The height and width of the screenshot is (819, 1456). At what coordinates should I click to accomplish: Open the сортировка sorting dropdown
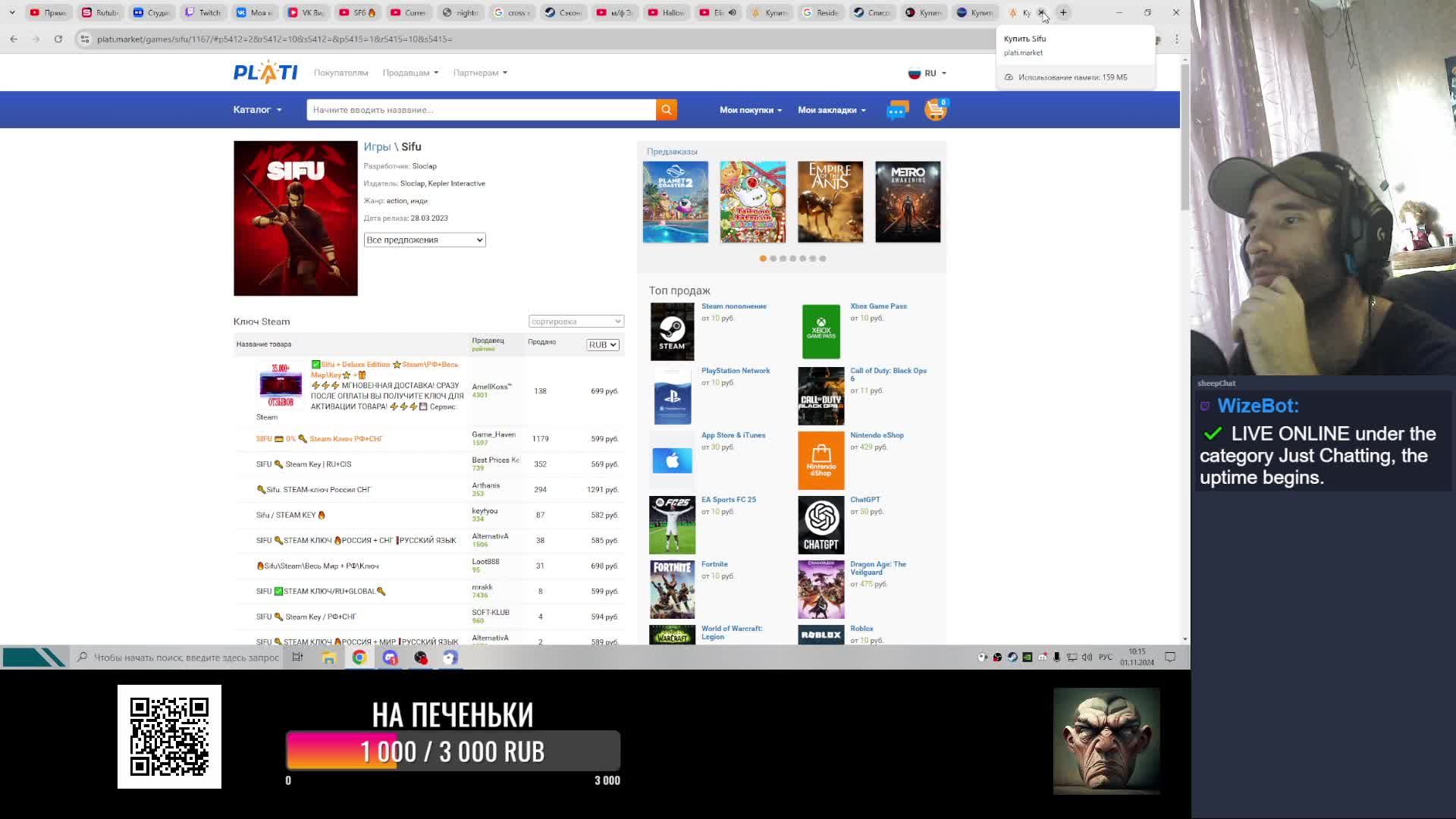click(x=576, y=322)
